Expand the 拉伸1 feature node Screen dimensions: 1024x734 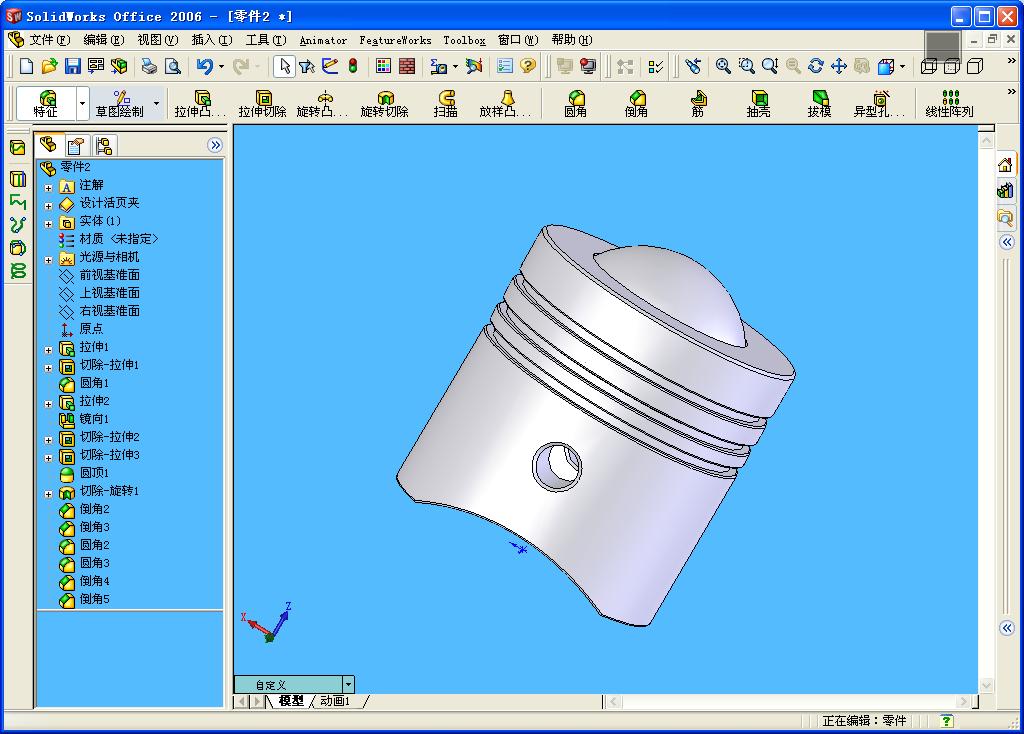pos(48,350)
